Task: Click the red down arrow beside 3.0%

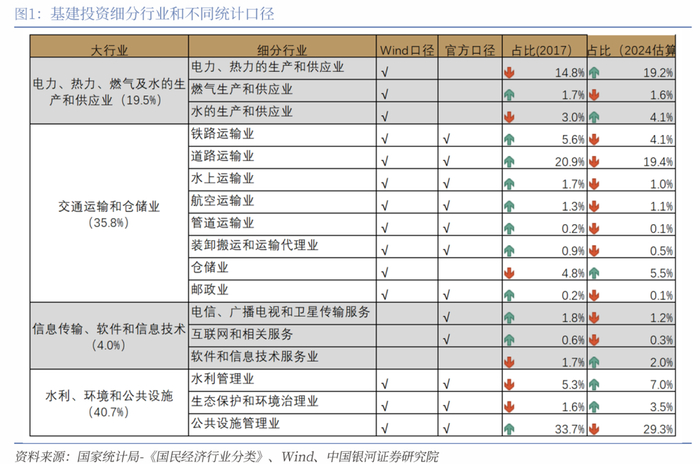Action: [x=509, y=117]
